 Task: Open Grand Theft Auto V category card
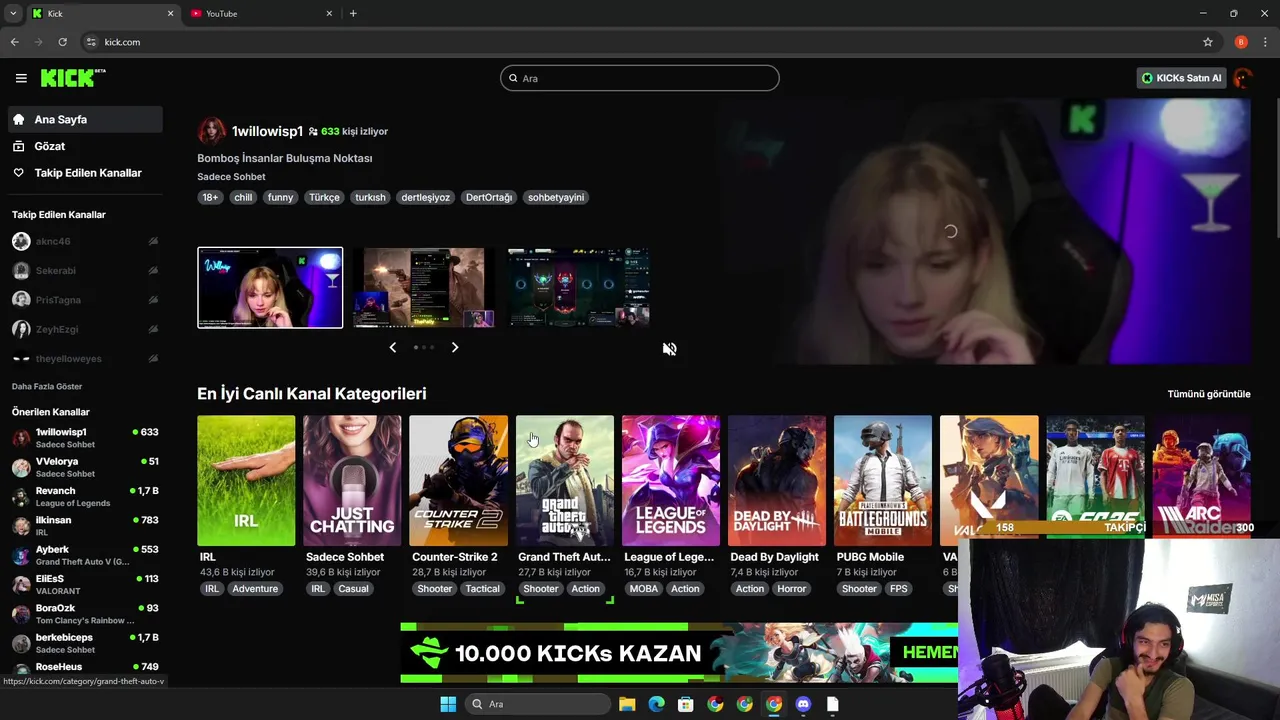point(565,481)
